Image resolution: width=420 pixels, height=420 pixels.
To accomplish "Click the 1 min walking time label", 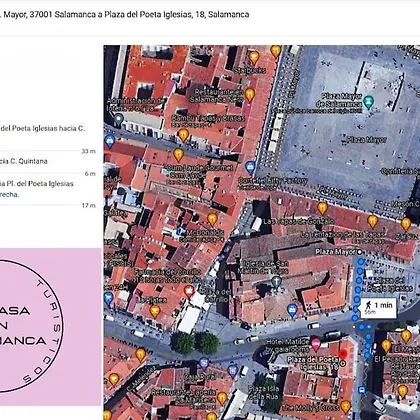I will pos(378,308).
